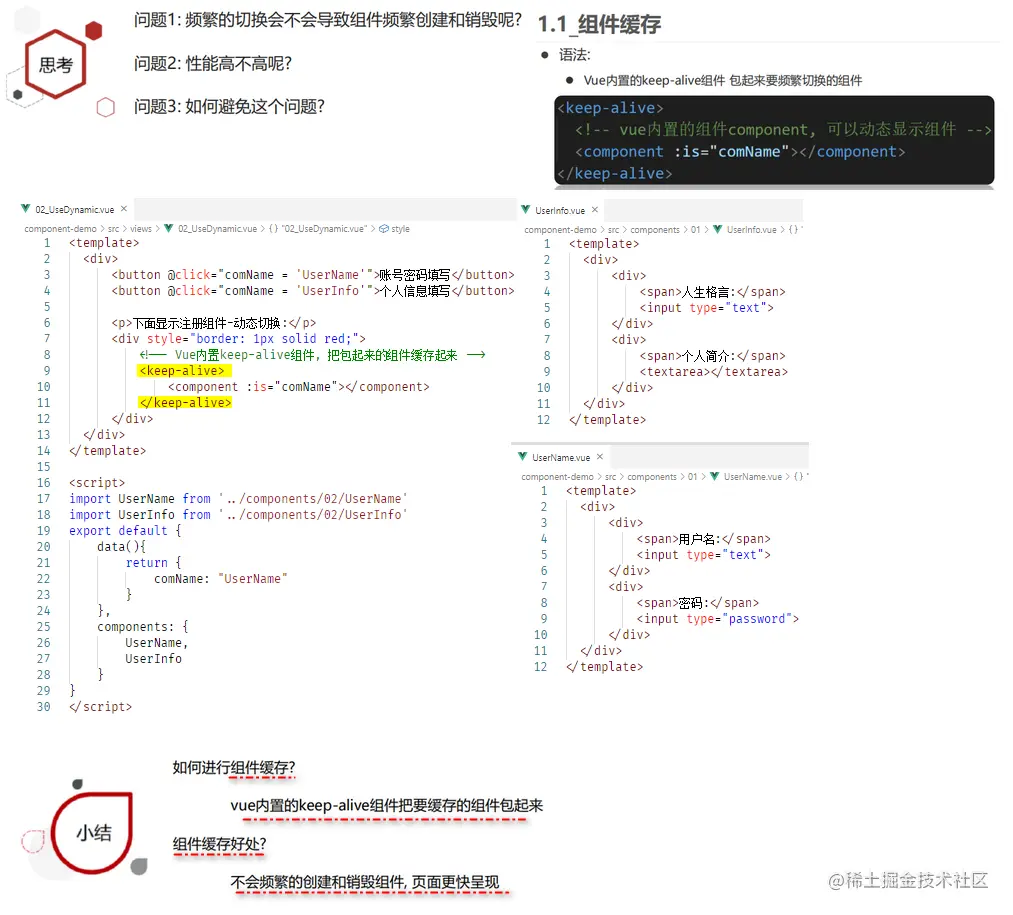Click the green comment about keep-alive组件
Screen dimensions: 1013x915
312,354
